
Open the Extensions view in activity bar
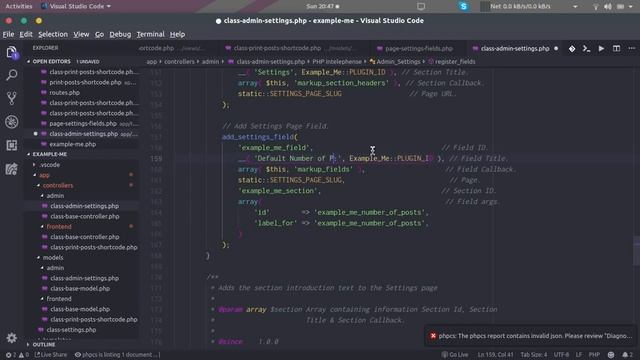(11, 145)
